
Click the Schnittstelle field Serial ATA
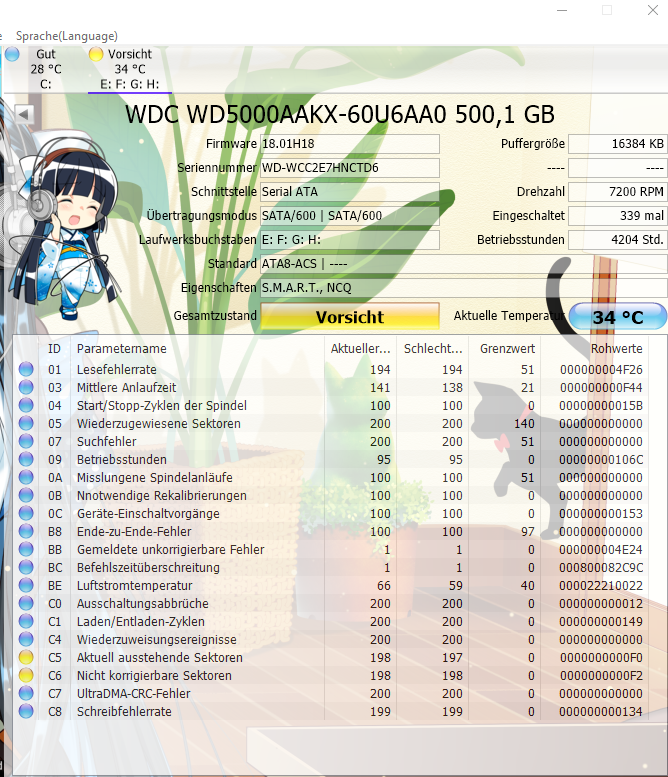point(350,192)
